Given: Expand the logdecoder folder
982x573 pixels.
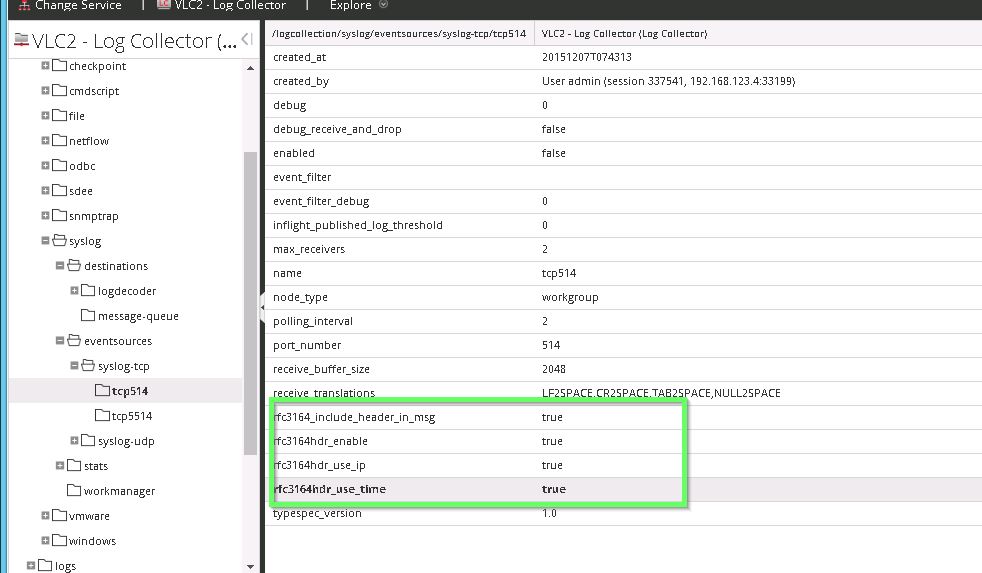Looking at the screenshot, I should click(74, 291).
